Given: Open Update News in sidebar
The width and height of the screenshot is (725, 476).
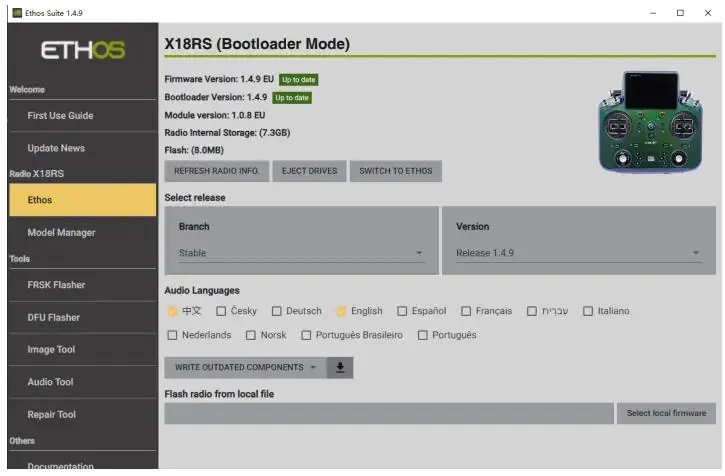Looking at the screenshot, I should [x=82, y=148].
